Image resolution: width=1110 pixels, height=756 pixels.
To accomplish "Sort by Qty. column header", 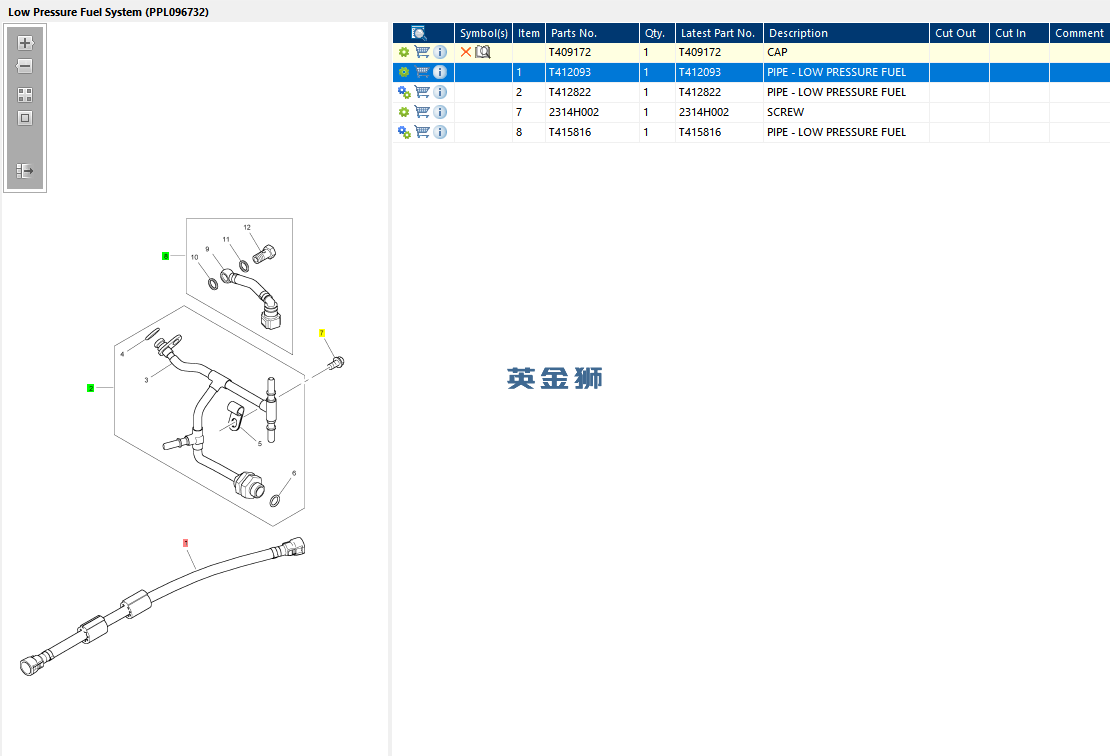I will [658, 33].
